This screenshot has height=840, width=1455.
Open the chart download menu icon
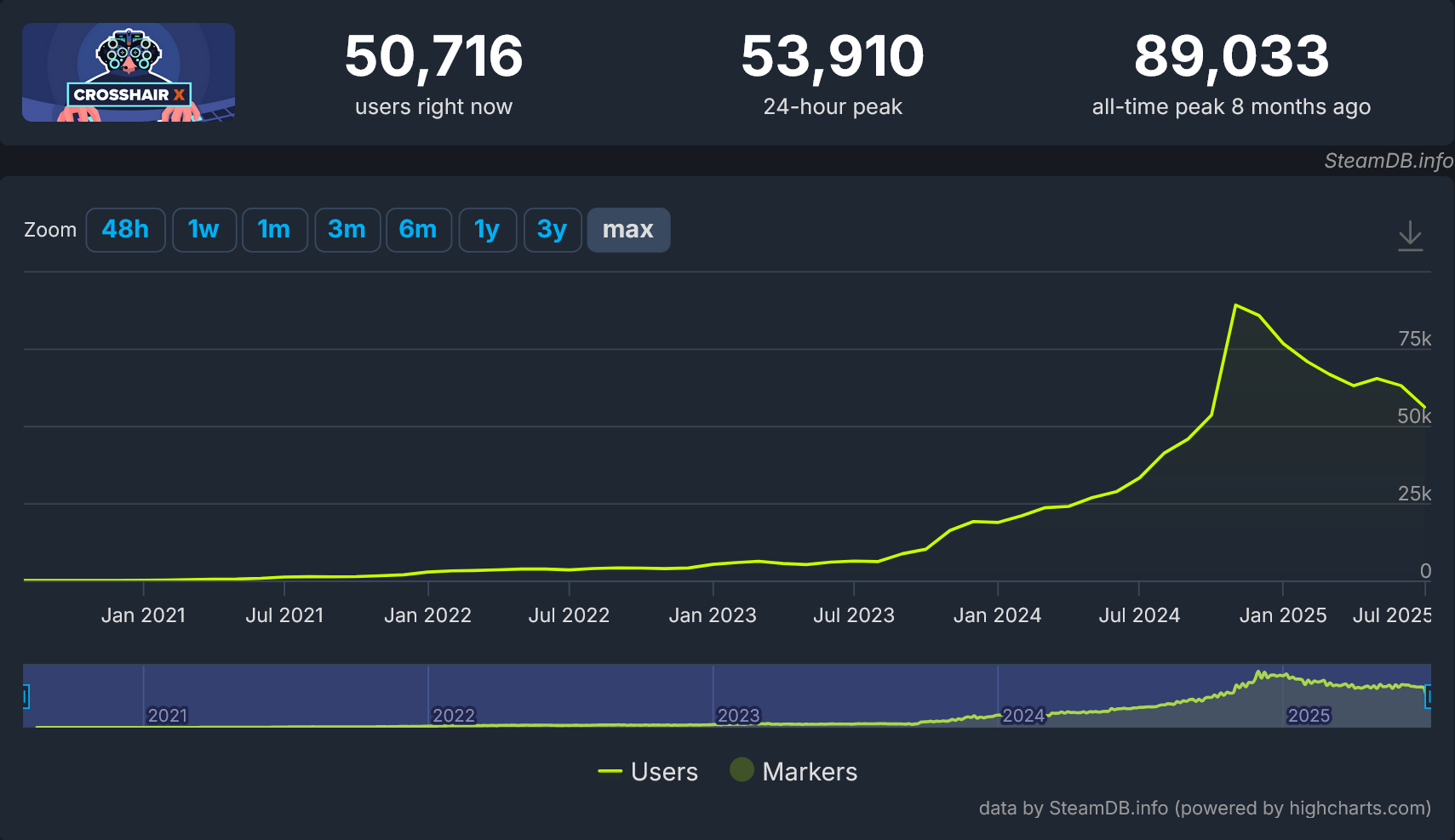tap(1410, 236)
